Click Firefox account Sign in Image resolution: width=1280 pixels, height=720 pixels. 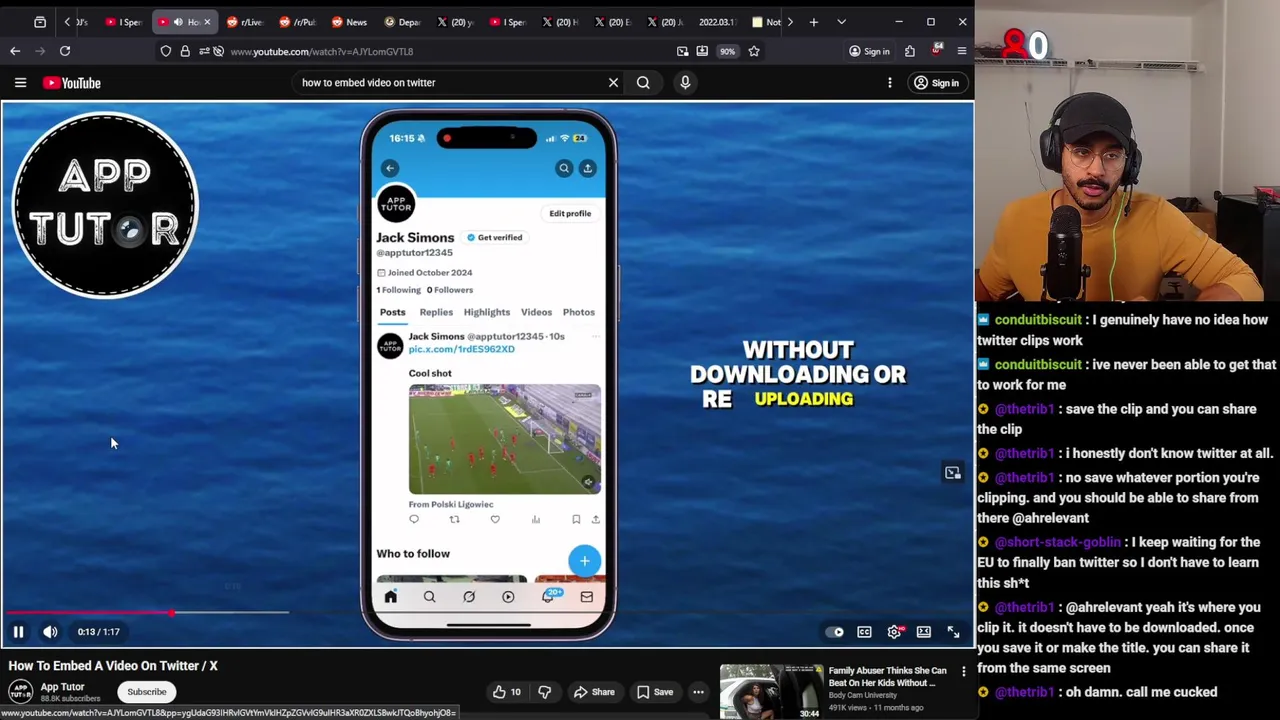pyautogui.click(x=868, y=51)
